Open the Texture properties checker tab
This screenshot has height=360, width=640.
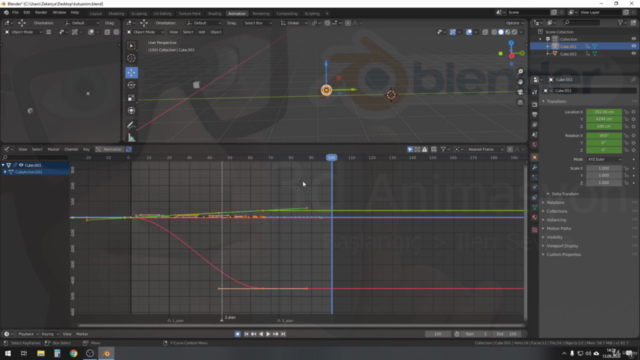535,230
